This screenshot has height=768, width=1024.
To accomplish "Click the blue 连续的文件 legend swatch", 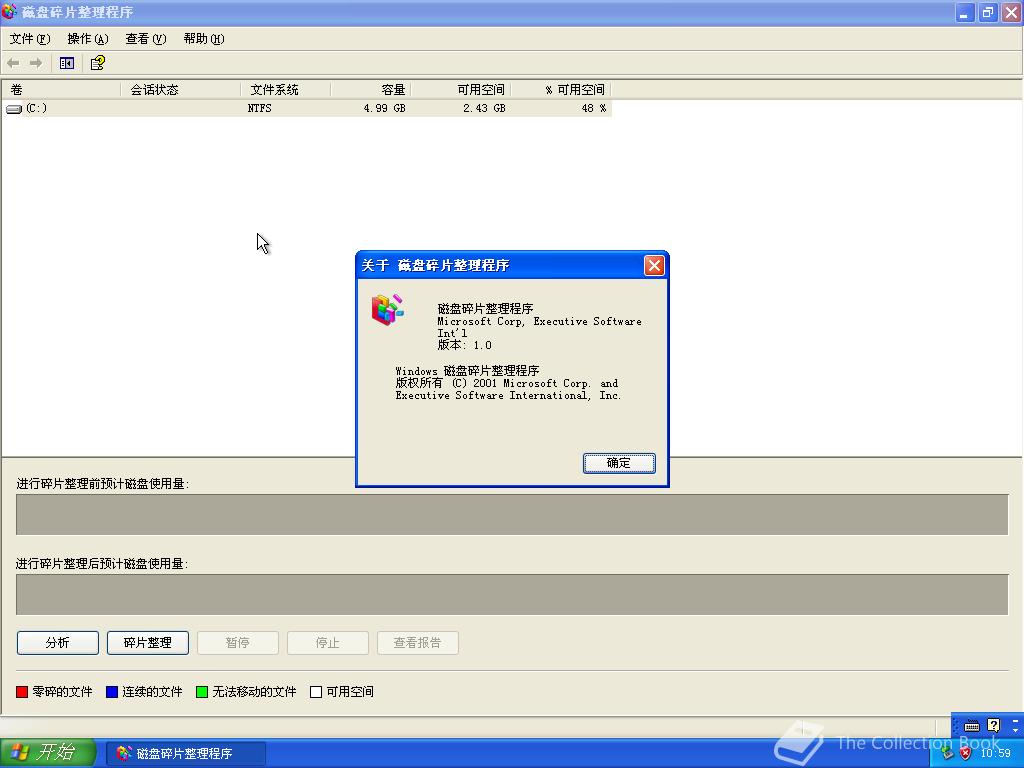I will pyautogui.click(x=112, y=692).
